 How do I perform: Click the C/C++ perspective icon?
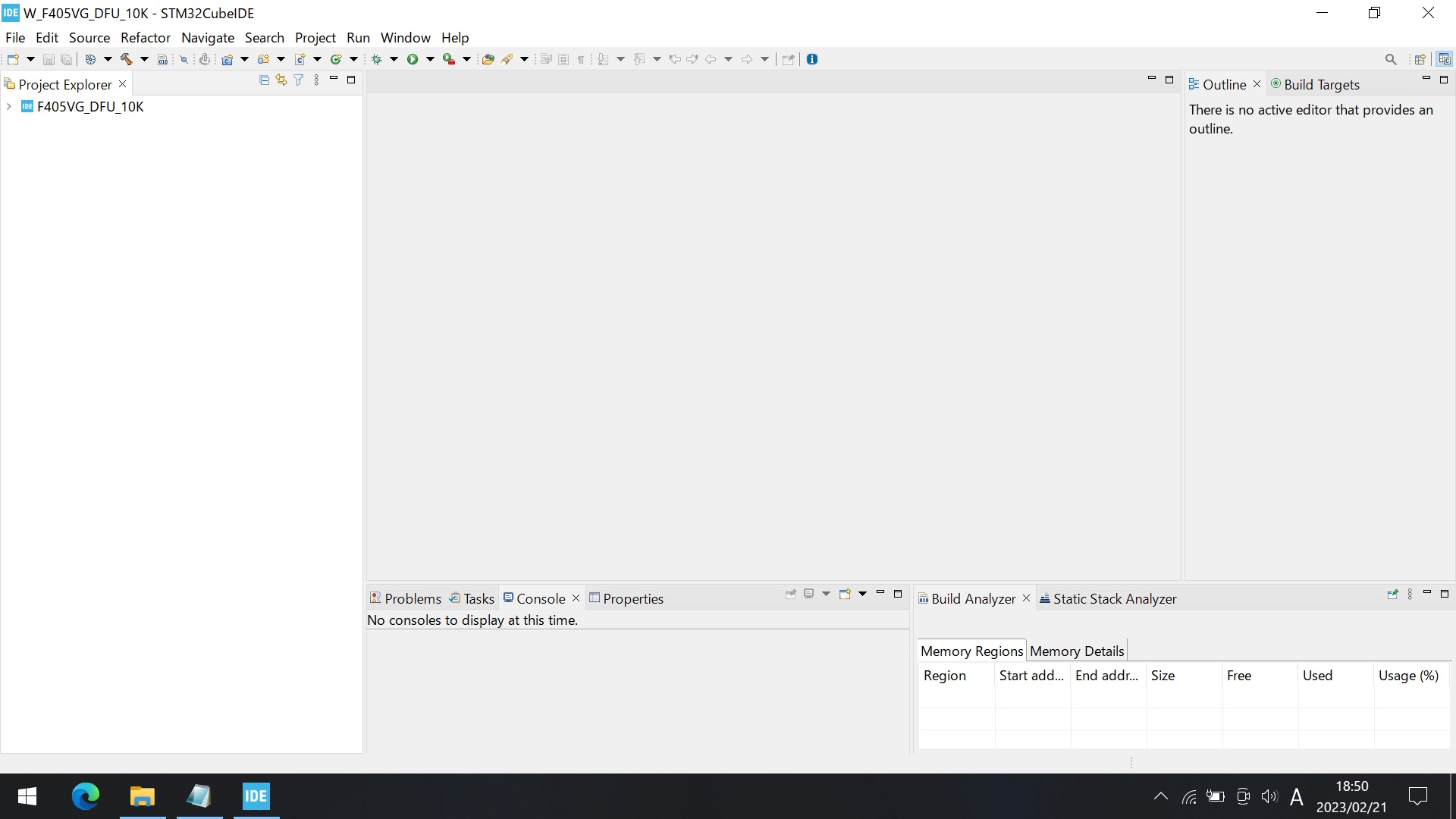point(1445,59)
